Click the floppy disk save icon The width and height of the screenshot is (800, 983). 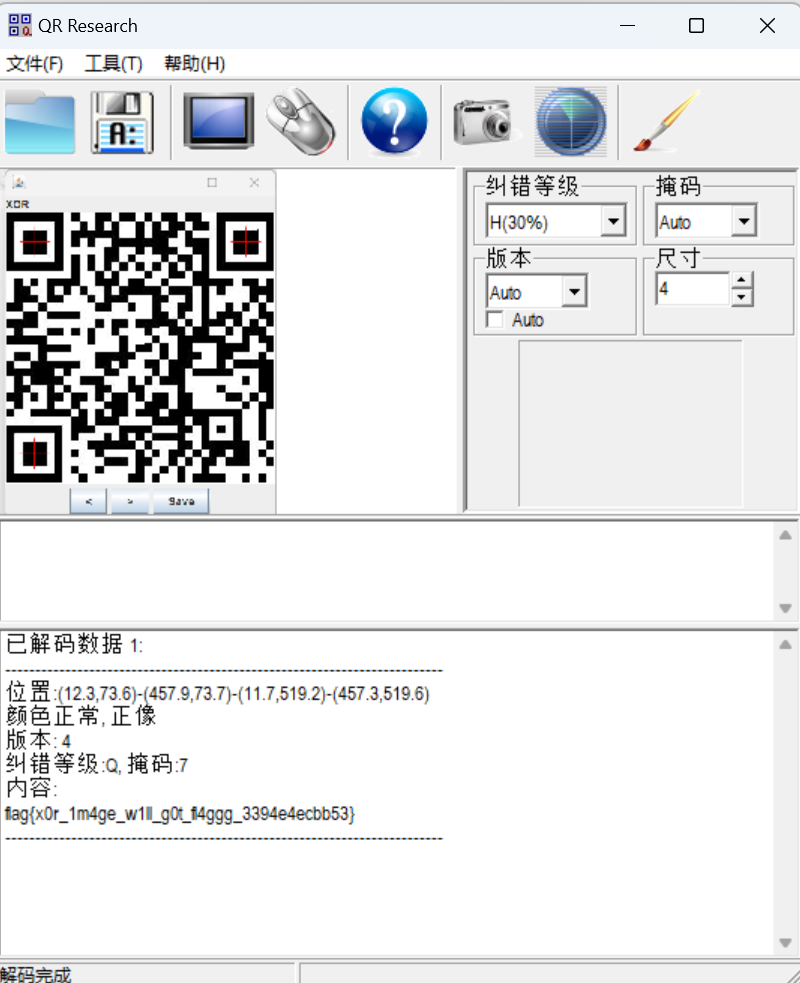(x=122, y=122)
